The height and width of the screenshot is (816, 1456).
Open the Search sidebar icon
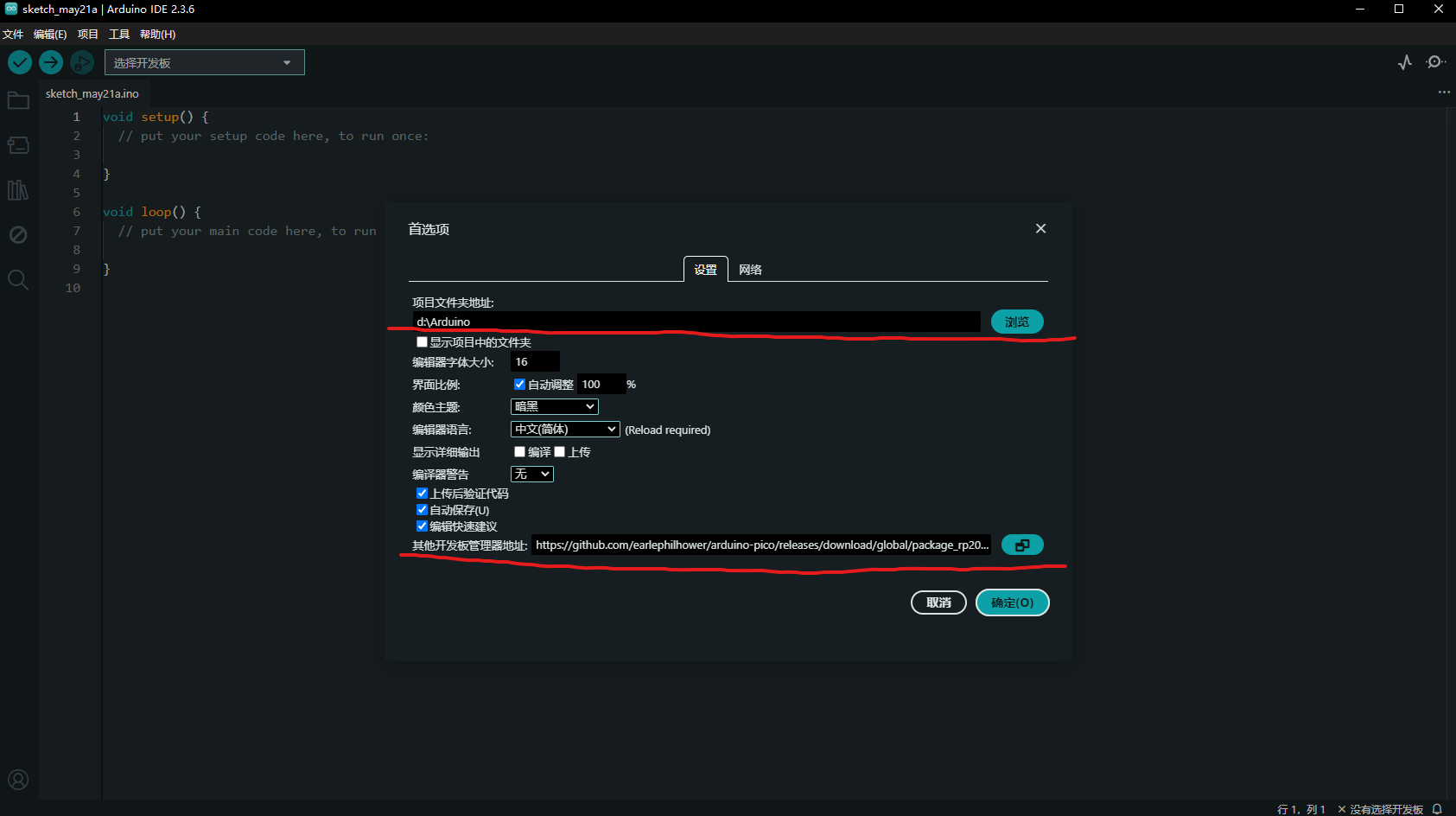18,279
